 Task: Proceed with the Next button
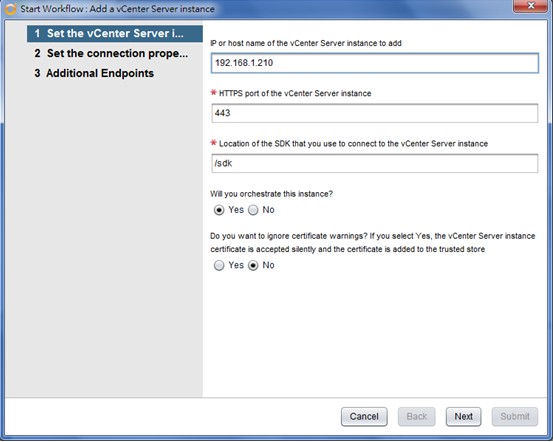[463, 417]
